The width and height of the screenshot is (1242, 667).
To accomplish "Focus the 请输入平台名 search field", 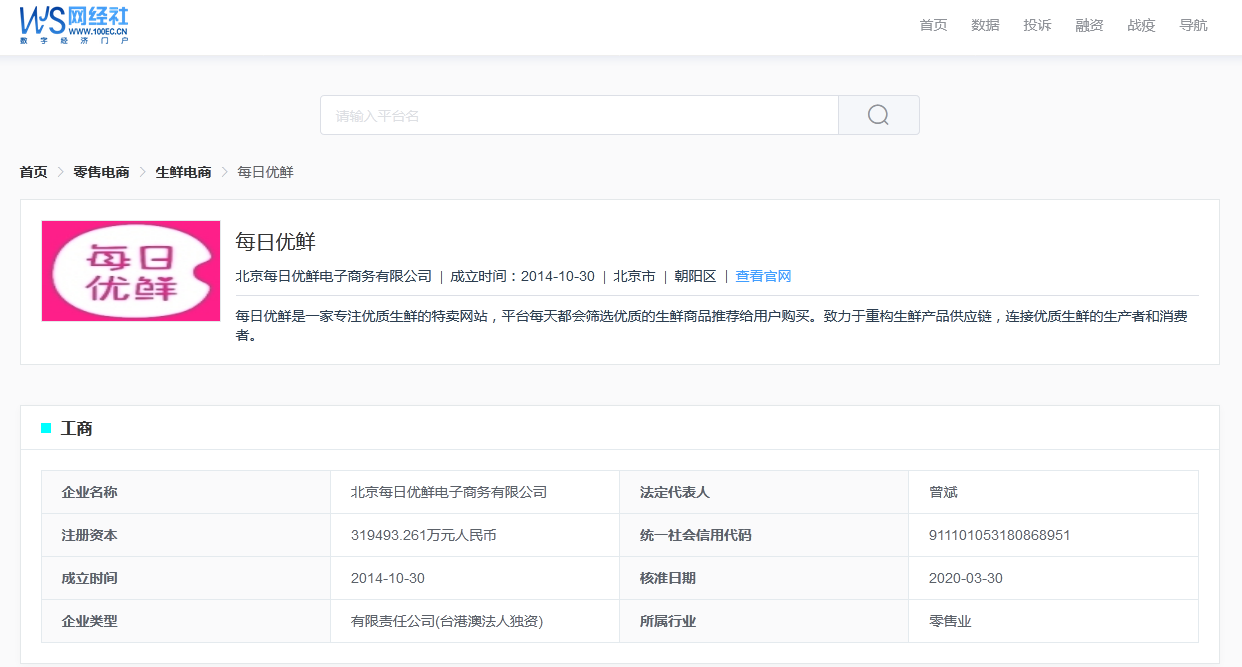I will (x=579, y=115).
